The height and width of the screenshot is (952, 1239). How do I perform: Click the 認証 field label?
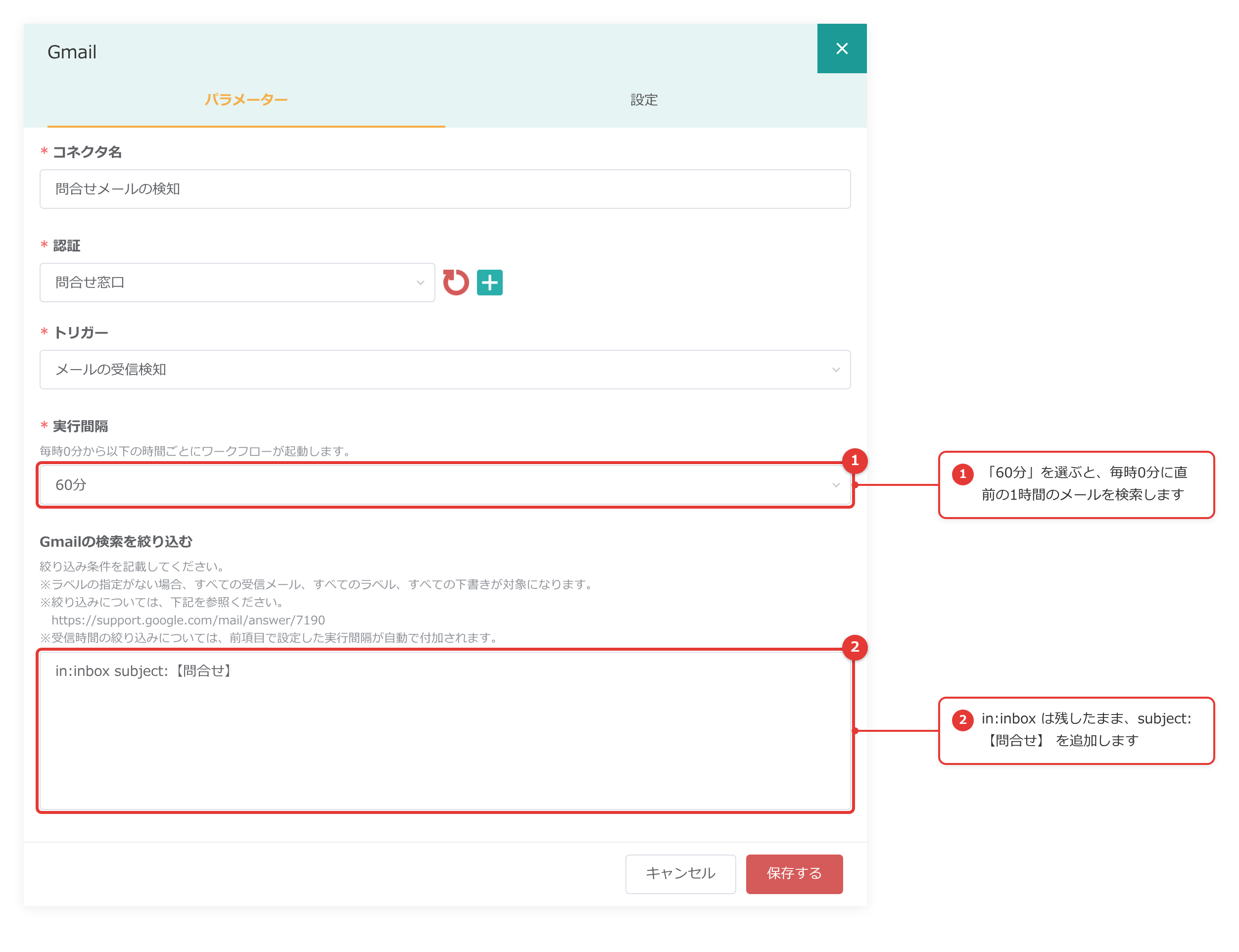(67, 245)
